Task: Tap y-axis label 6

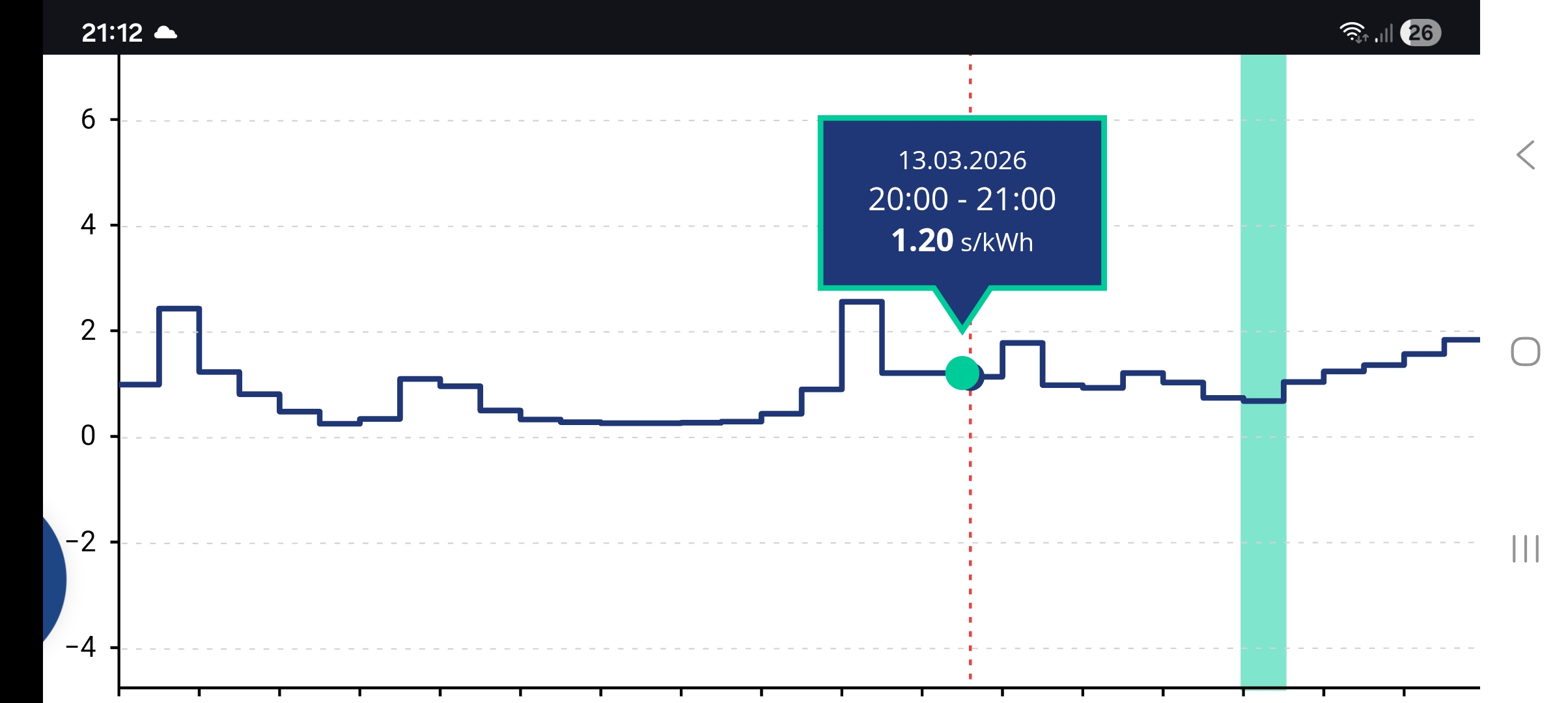Action: (x=88, y=119)
